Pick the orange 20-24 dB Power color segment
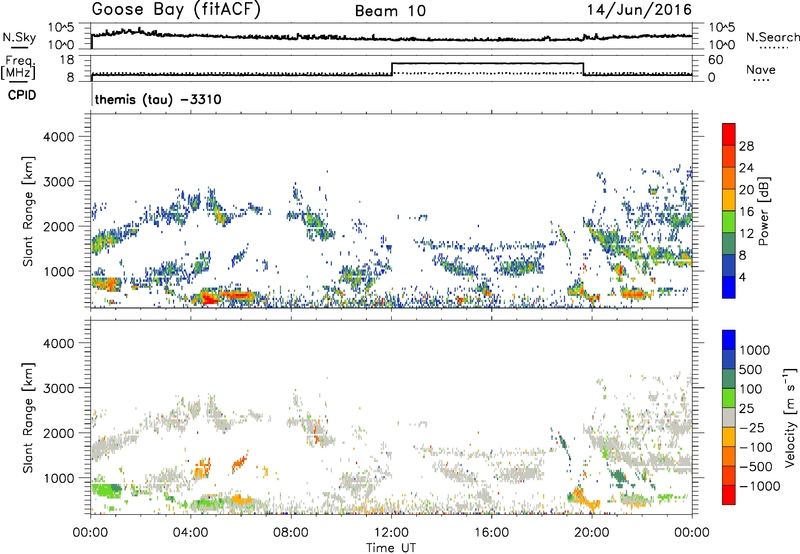The height and width of the screenshot is (554, 800). (729, 178)
